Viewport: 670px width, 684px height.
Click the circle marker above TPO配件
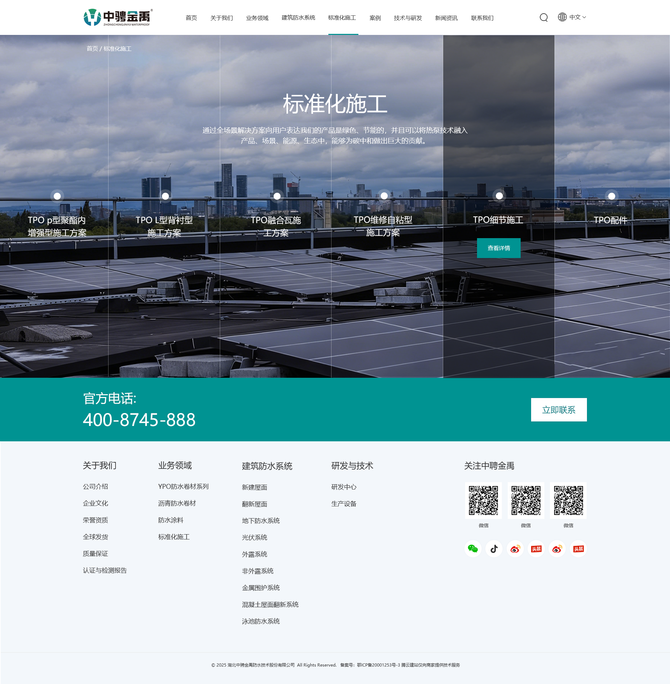pyautogui.click(x=611, y=196)
